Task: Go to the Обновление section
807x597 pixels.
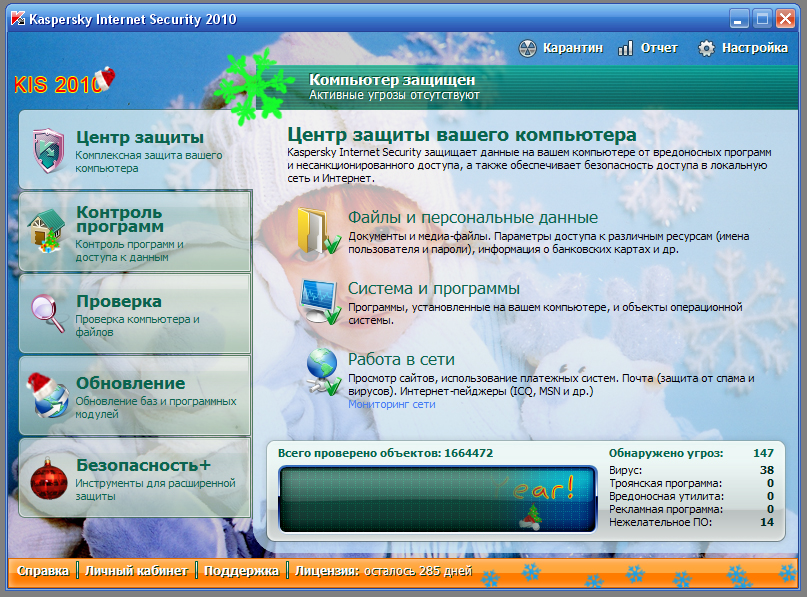Action: click(135, 396)
